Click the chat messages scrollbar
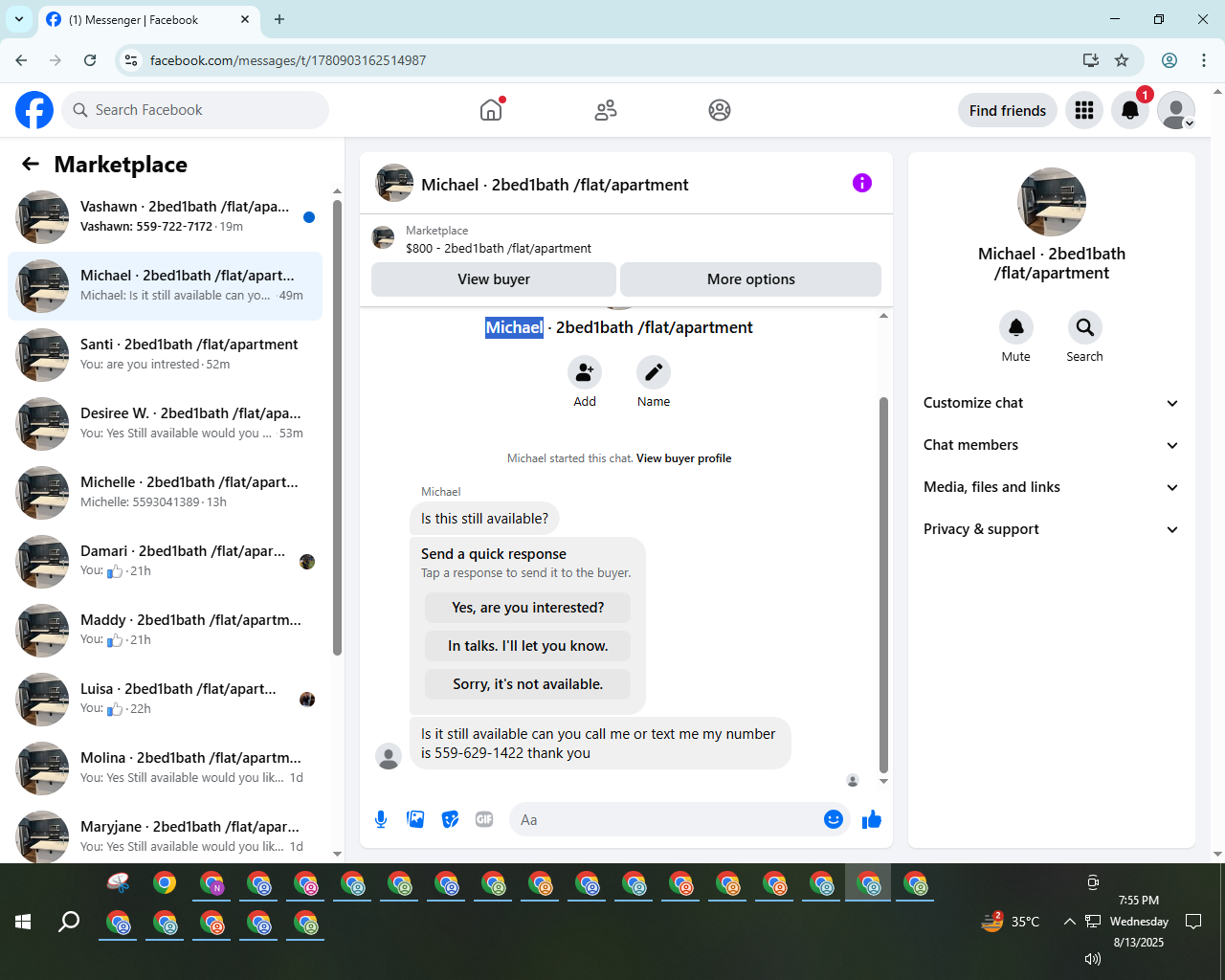This screenshot has height=980, width=1225. point(883,584)
